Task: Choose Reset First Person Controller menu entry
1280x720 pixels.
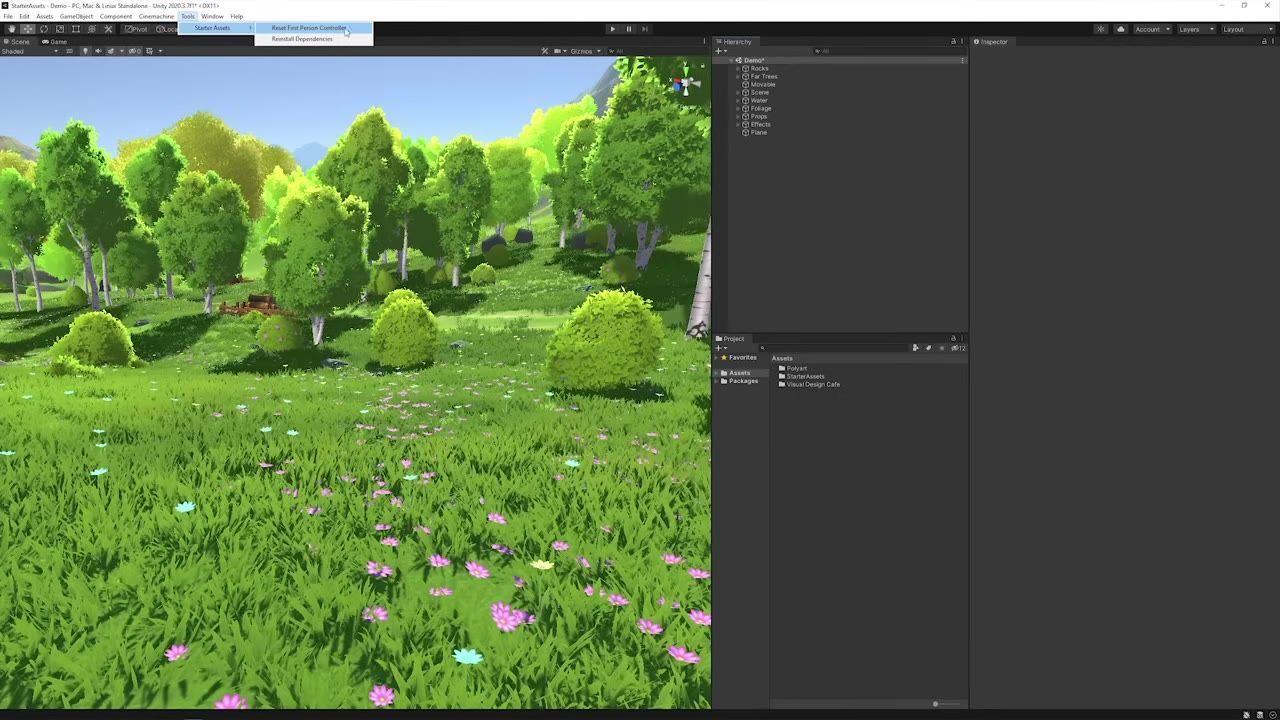Action: click(x=309, y=28)
